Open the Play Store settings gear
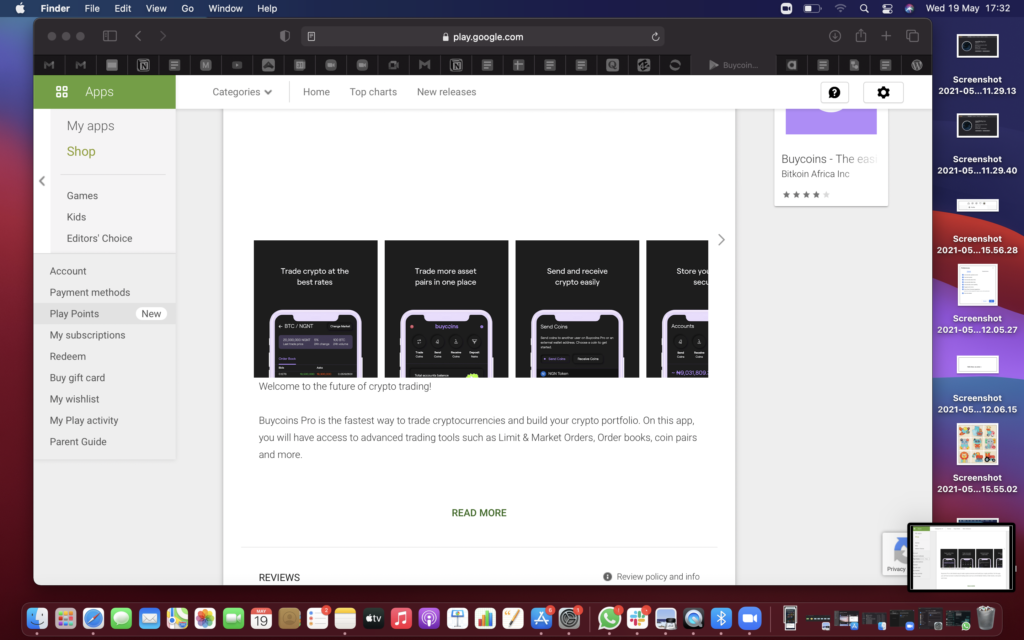The width and height of the screenshot is (1024, 640). (883, 92)
